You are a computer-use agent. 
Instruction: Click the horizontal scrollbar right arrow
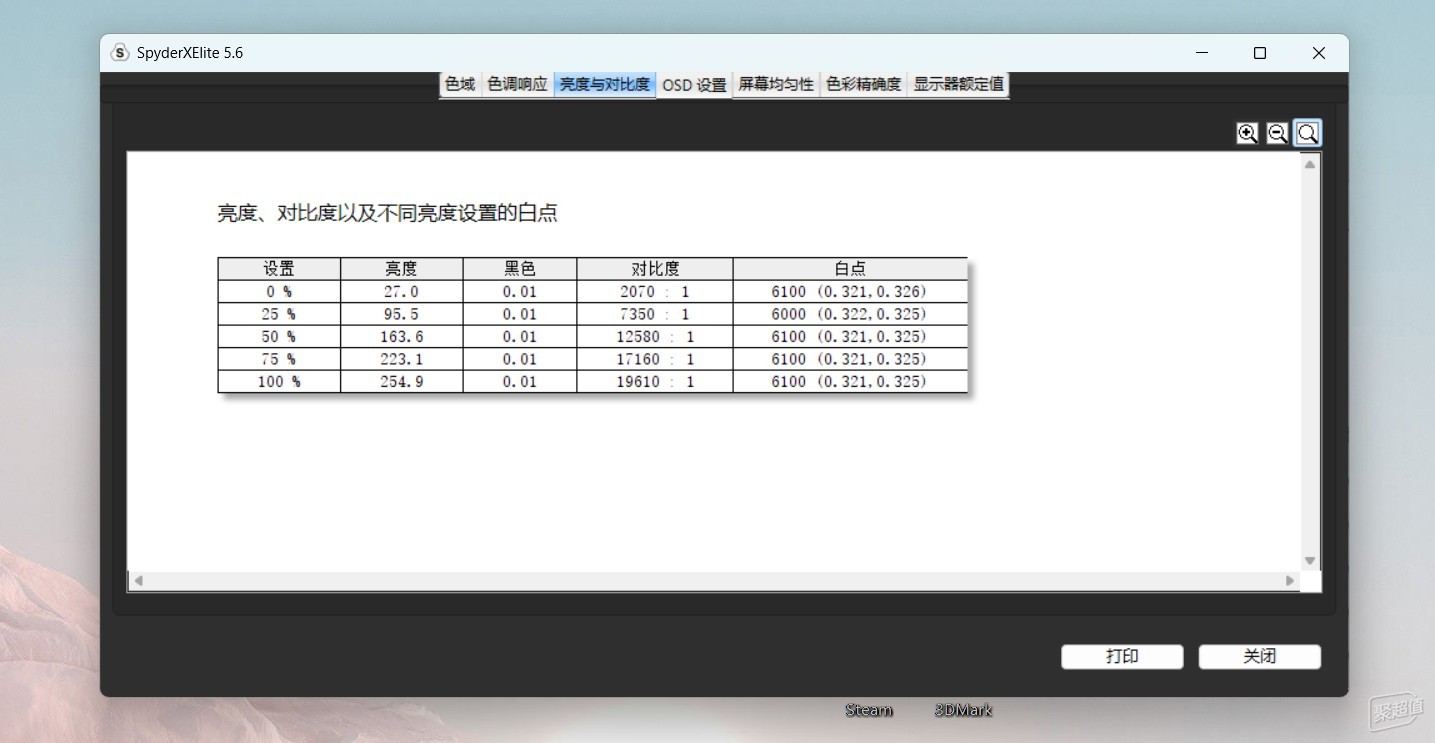tap(1290, 580)
